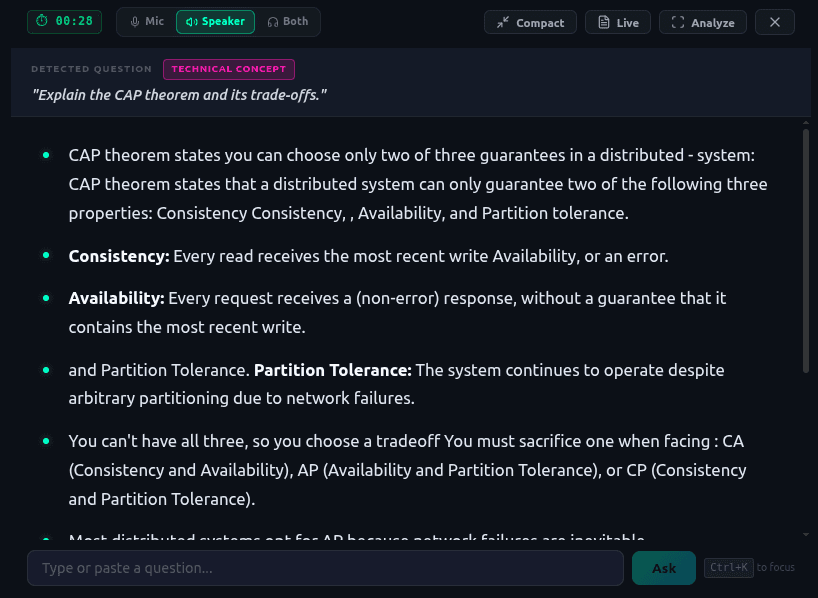Click the detected CAP theorem question text
Image resolution: width=818 pixels, height=598 pixels.
[x=179, y=95]
